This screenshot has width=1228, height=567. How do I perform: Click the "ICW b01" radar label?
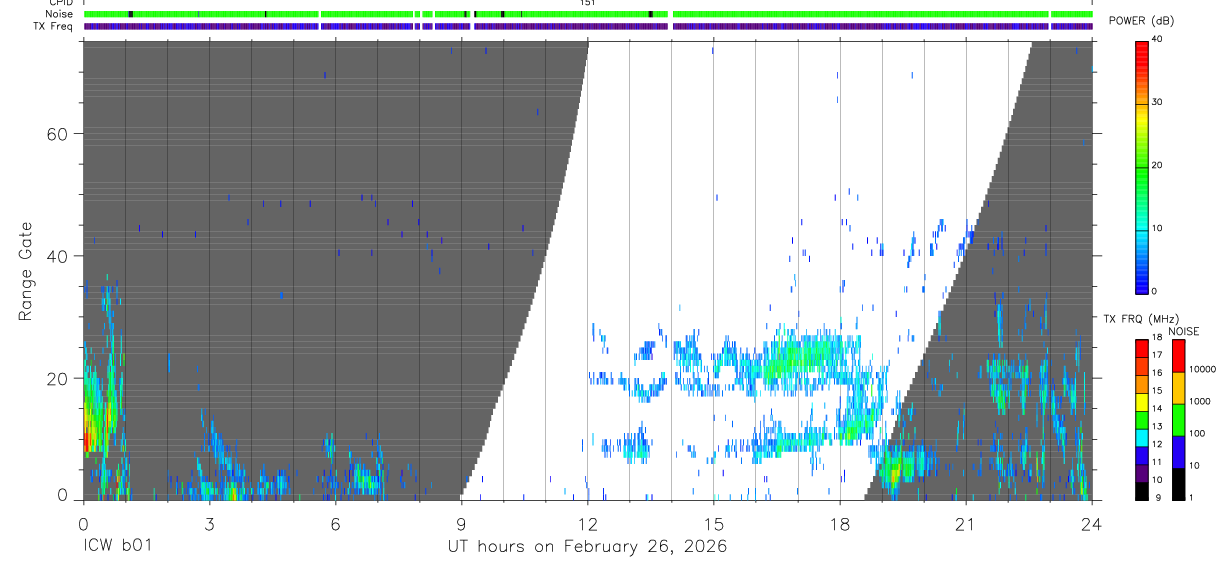tap(118, 547)
